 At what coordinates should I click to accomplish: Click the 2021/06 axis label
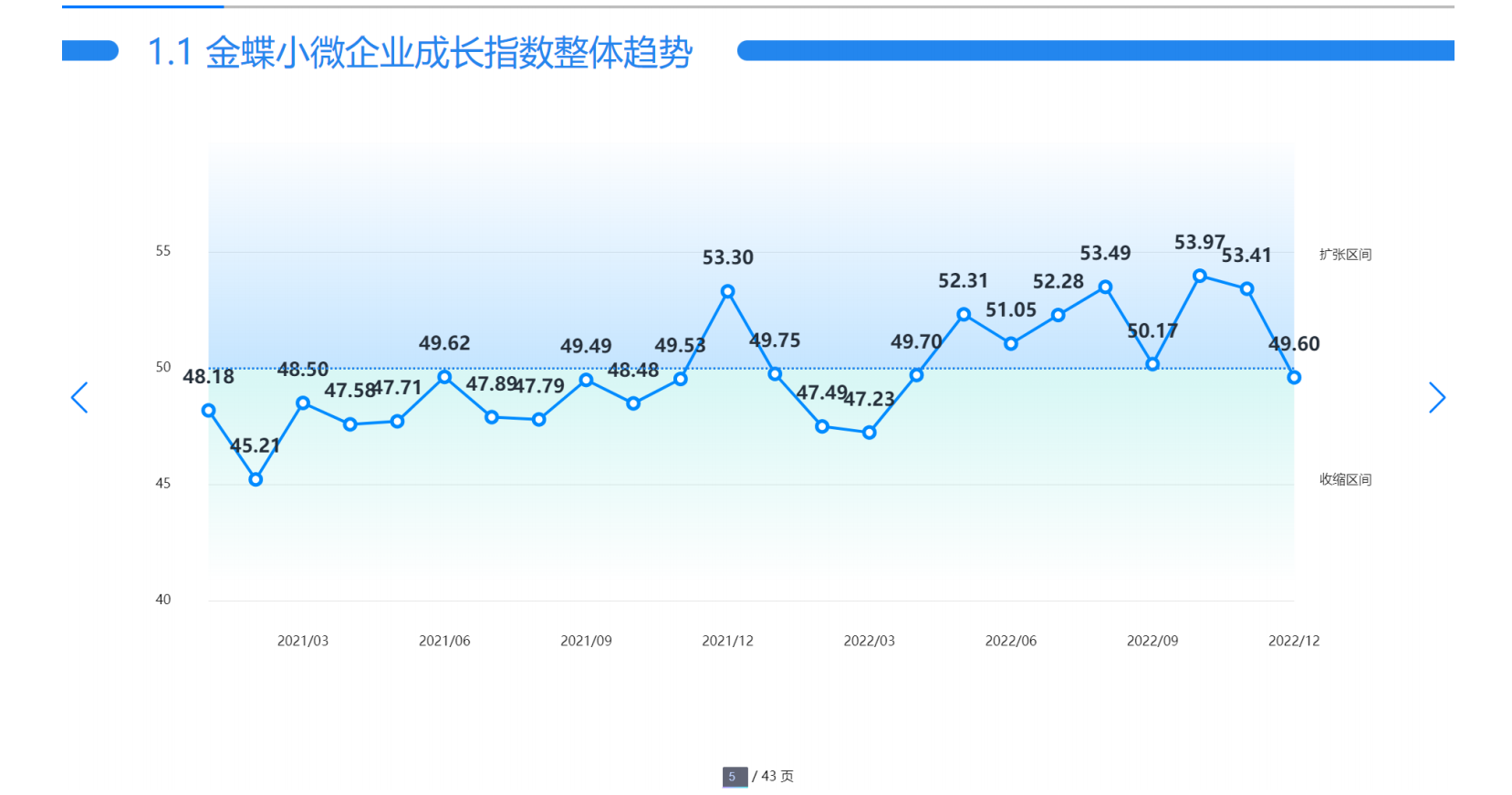[444, 641]
